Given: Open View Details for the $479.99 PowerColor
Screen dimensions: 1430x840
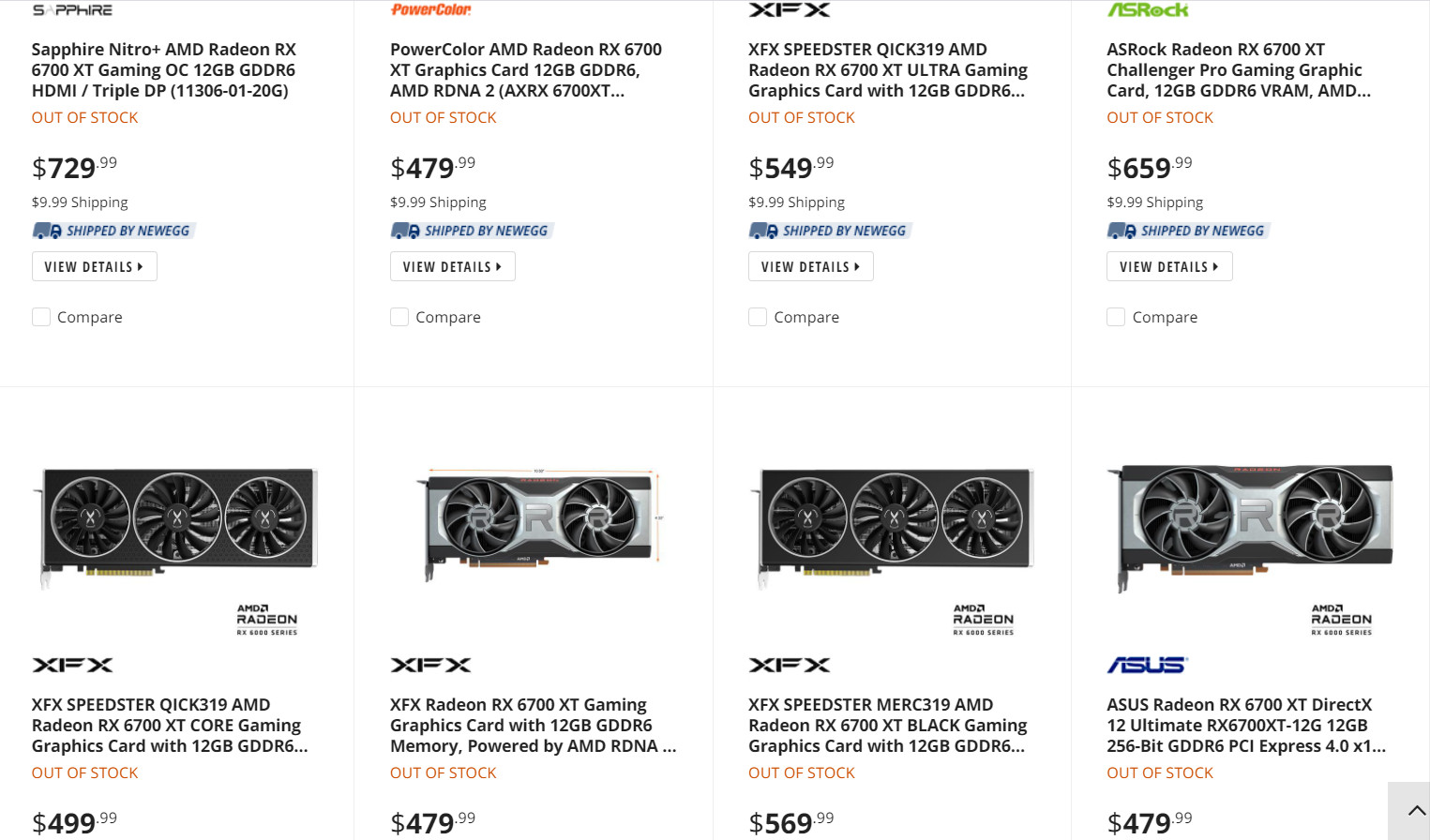Looking at the screenshot, I should coord(452,266).
